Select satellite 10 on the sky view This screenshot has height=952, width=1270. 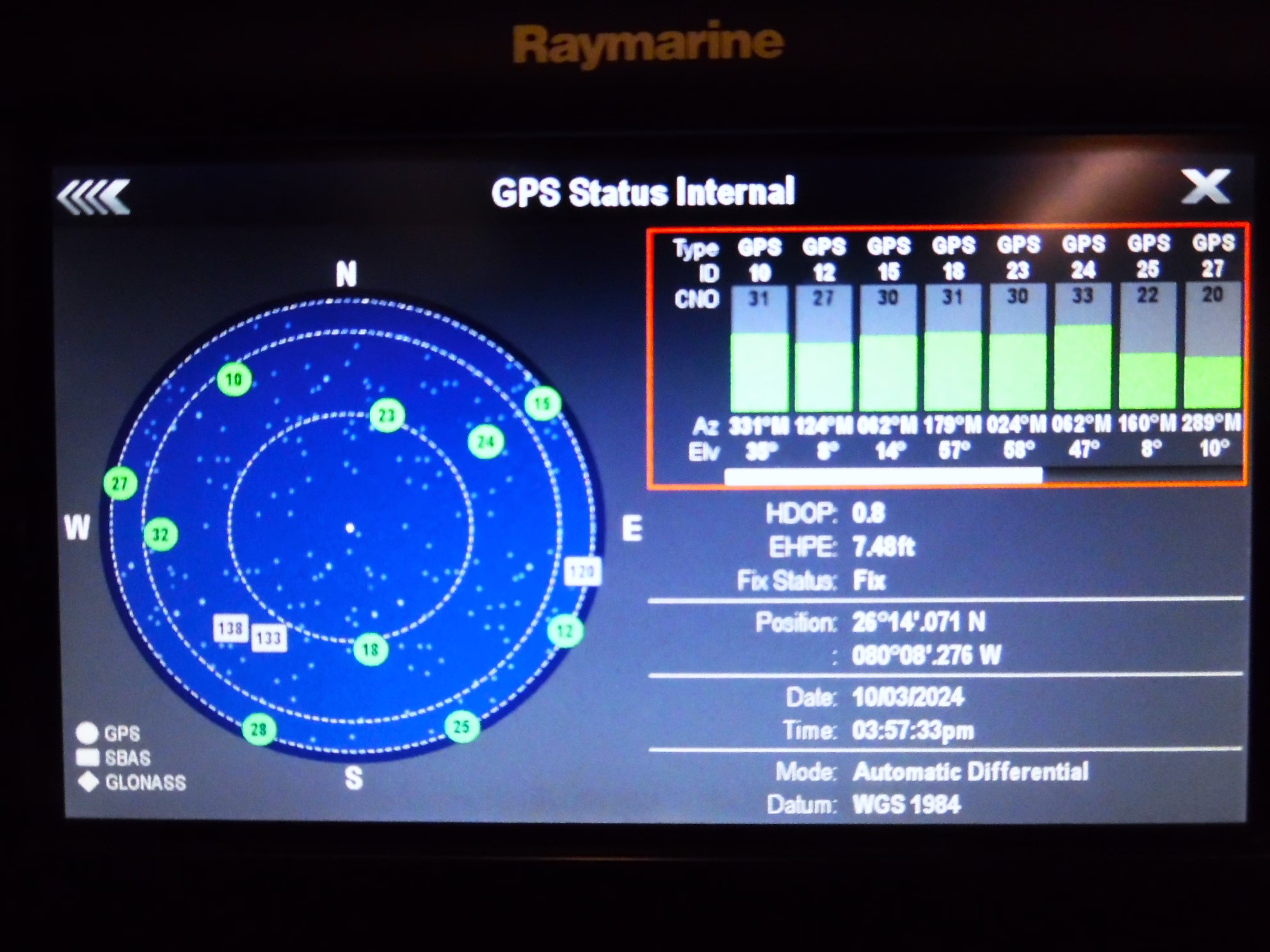click(234, 379)
